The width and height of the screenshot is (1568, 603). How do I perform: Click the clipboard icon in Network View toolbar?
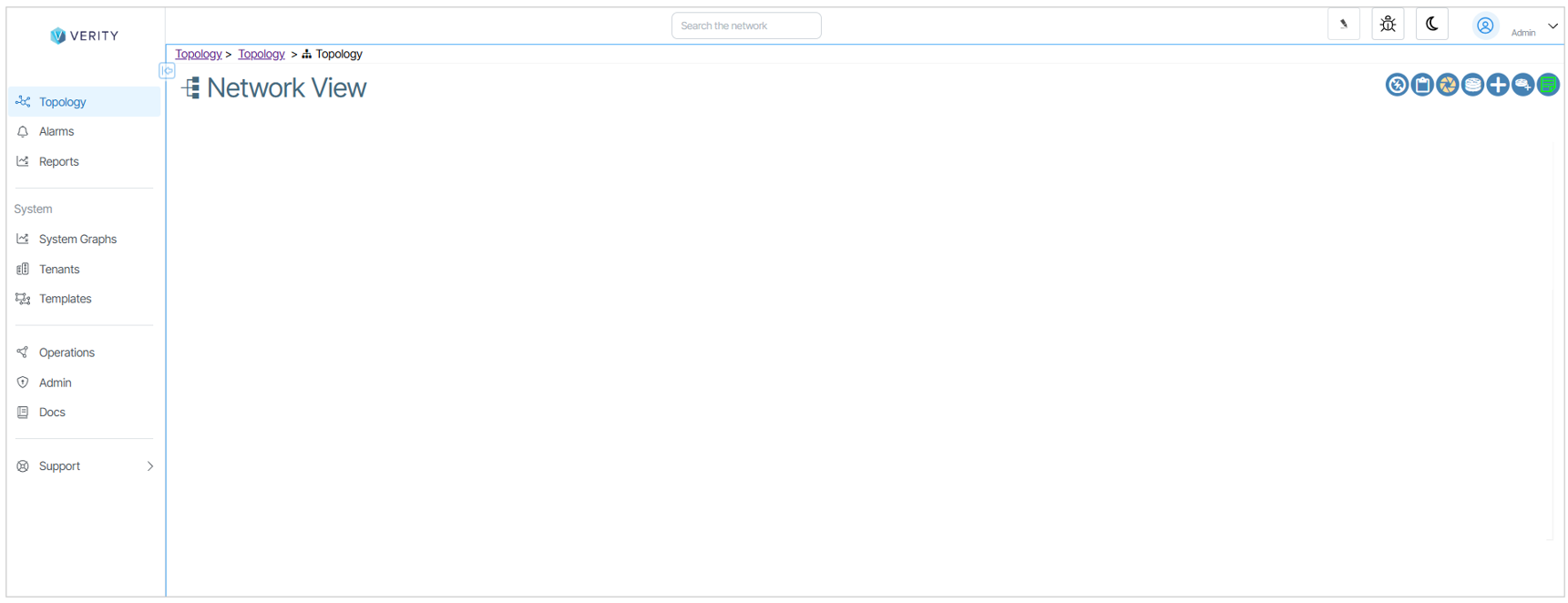1422,85
